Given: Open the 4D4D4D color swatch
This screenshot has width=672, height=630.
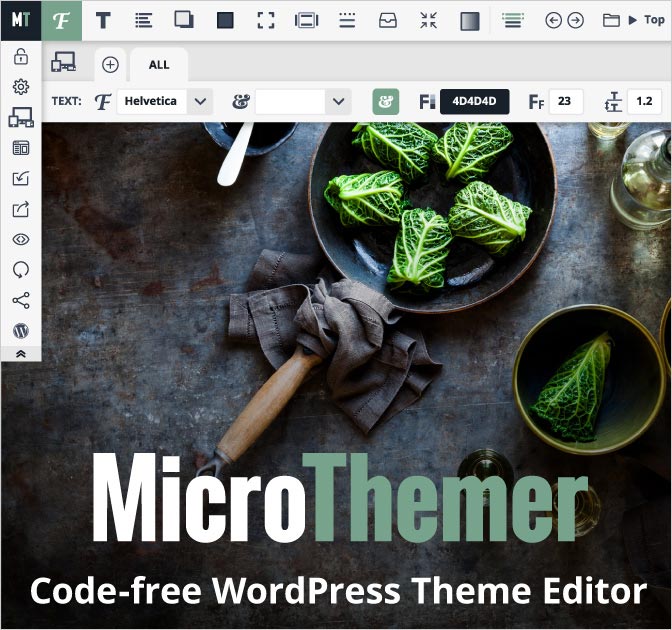Looking at the screenshot, I should coord(474,102).
